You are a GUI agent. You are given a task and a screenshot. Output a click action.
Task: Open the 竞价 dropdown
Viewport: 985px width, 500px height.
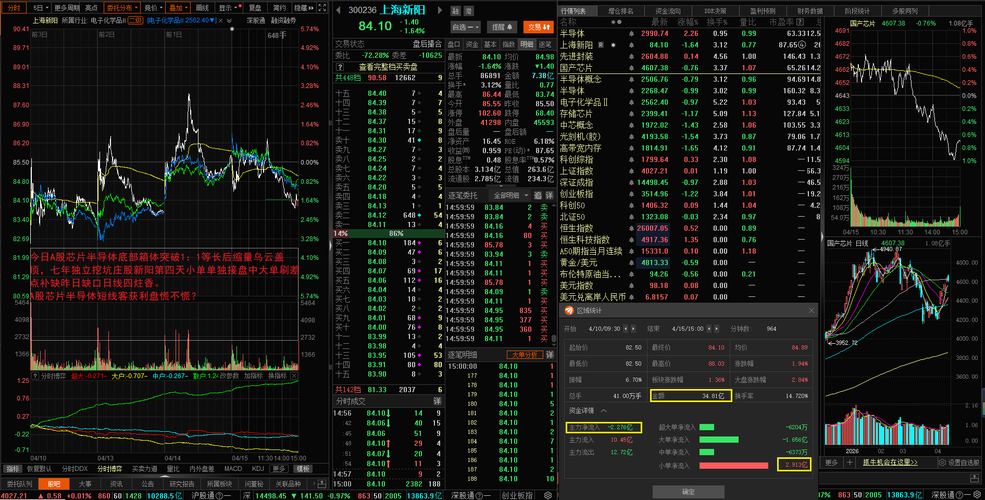pyautogui.click(x=152, y=8)
